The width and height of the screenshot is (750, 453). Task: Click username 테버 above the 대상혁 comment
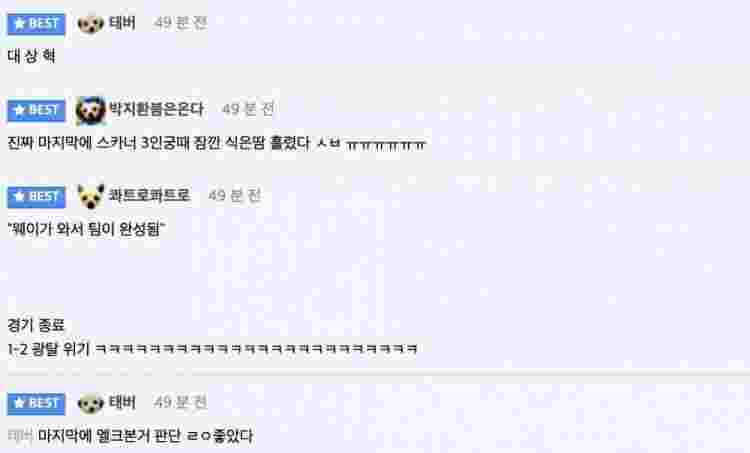(x=122, y=22)
